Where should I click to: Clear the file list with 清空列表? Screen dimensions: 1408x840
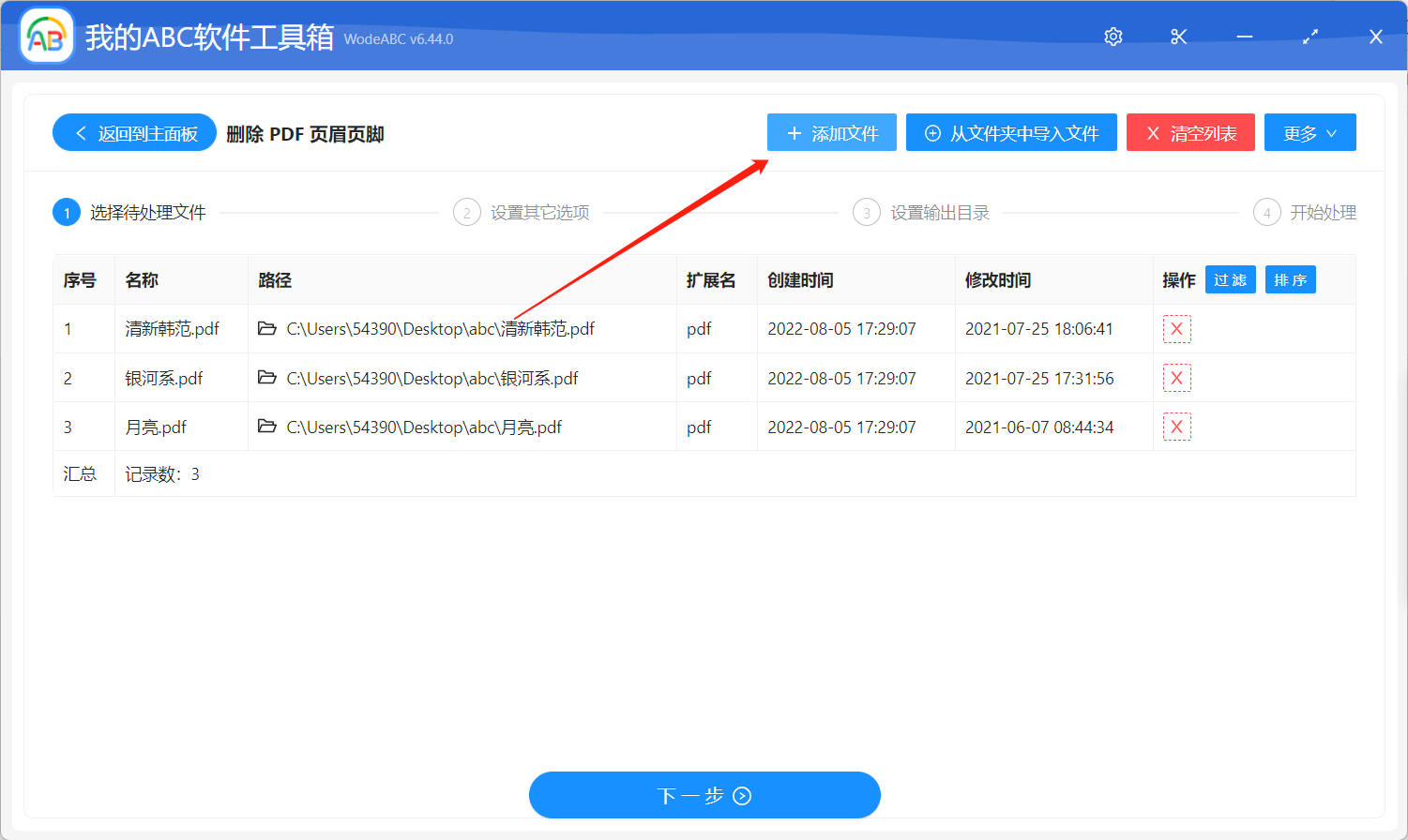pos(1190,132)
